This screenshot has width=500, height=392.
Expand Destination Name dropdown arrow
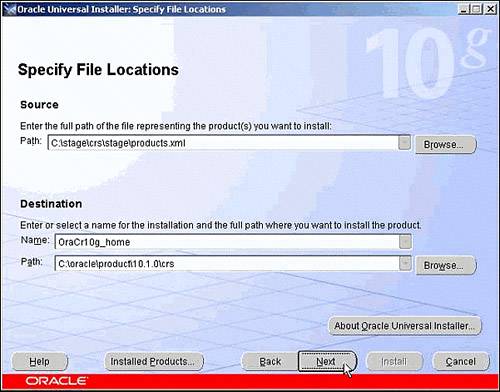click(x=405, y=242)
